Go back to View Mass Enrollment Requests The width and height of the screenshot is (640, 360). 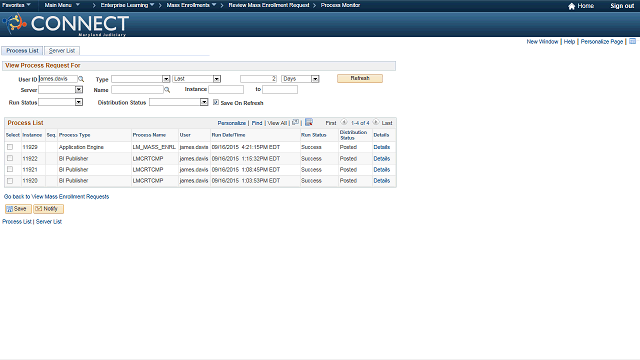[56, 196]
